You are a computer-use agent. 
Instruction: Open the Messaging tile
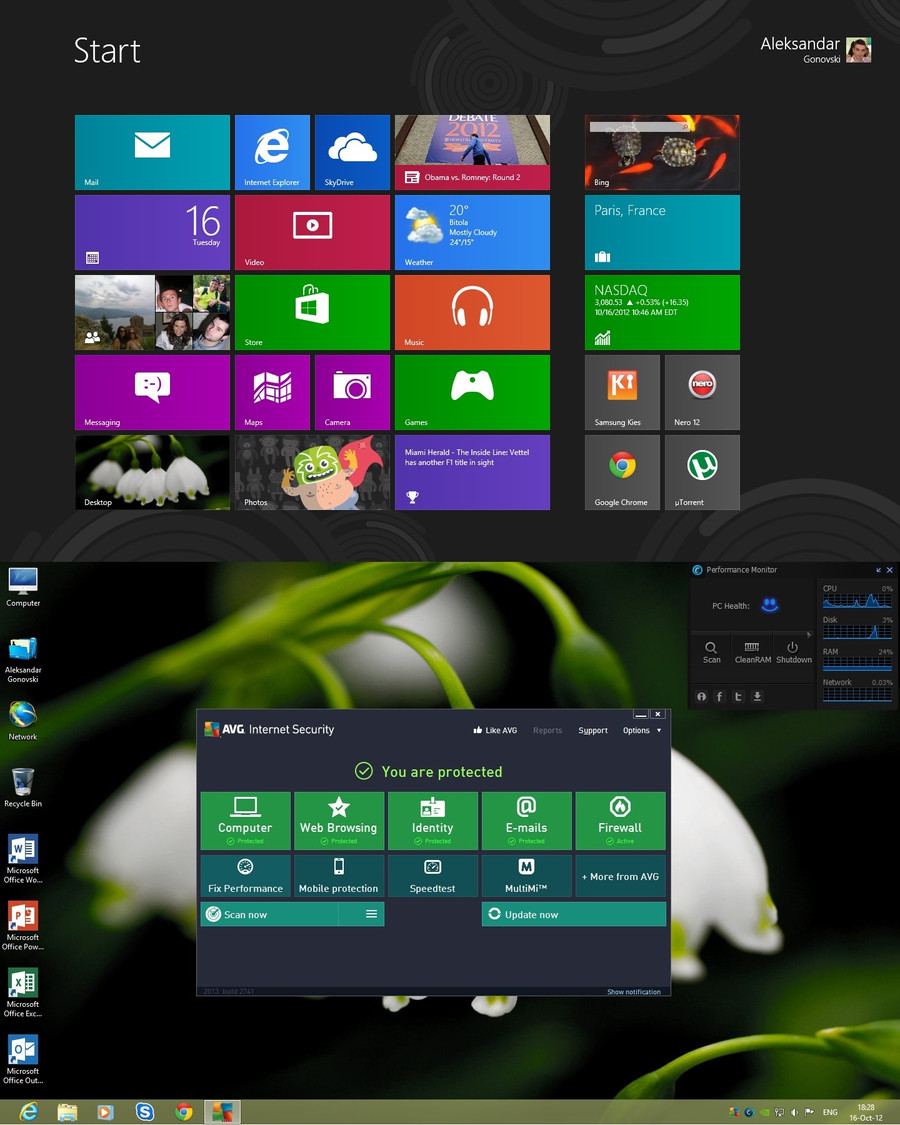tap(152, 392)
